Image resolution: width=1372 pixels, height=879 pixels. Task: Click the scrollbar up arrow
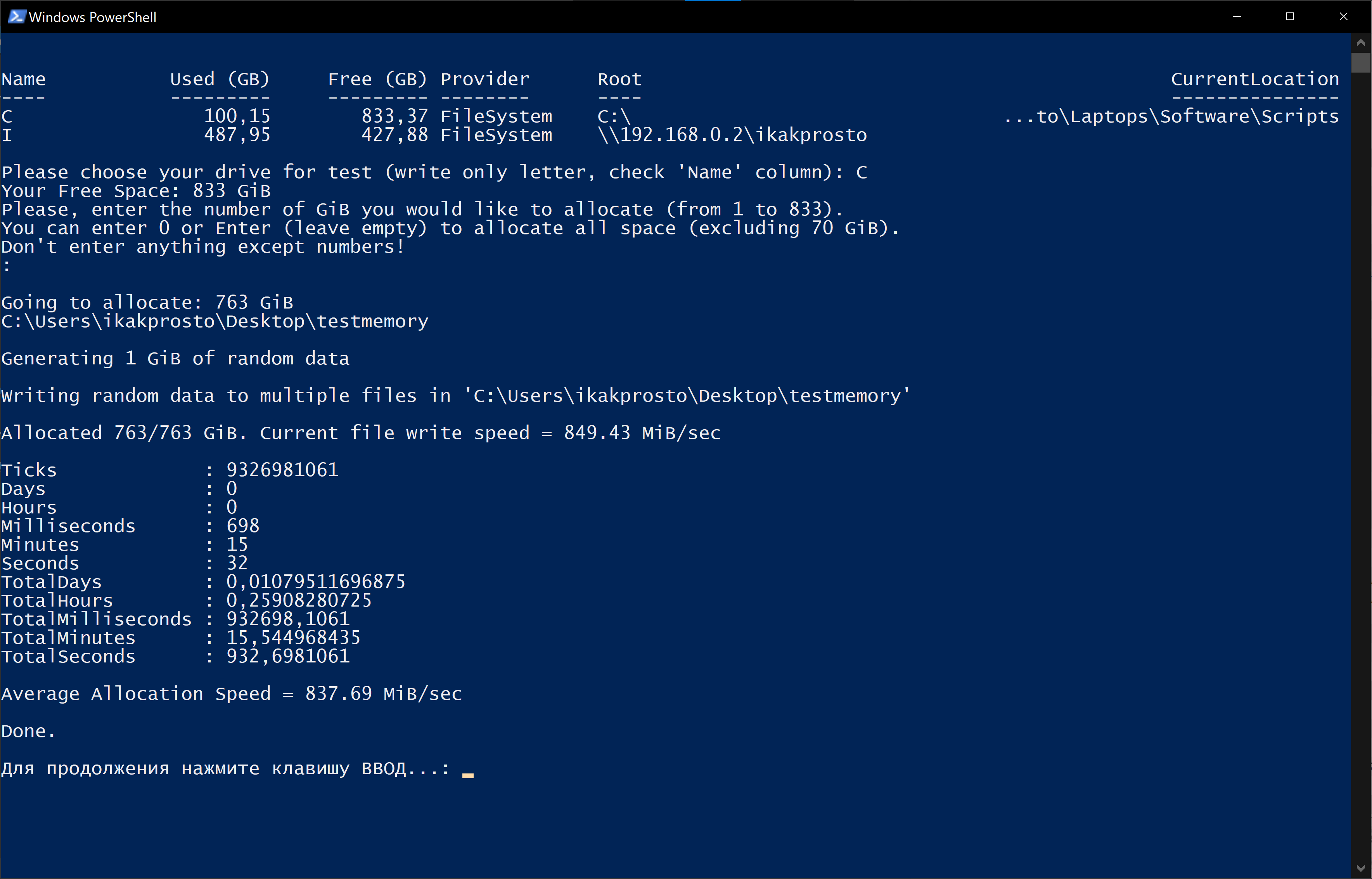pyautogui.click(x=1361, y=43)
